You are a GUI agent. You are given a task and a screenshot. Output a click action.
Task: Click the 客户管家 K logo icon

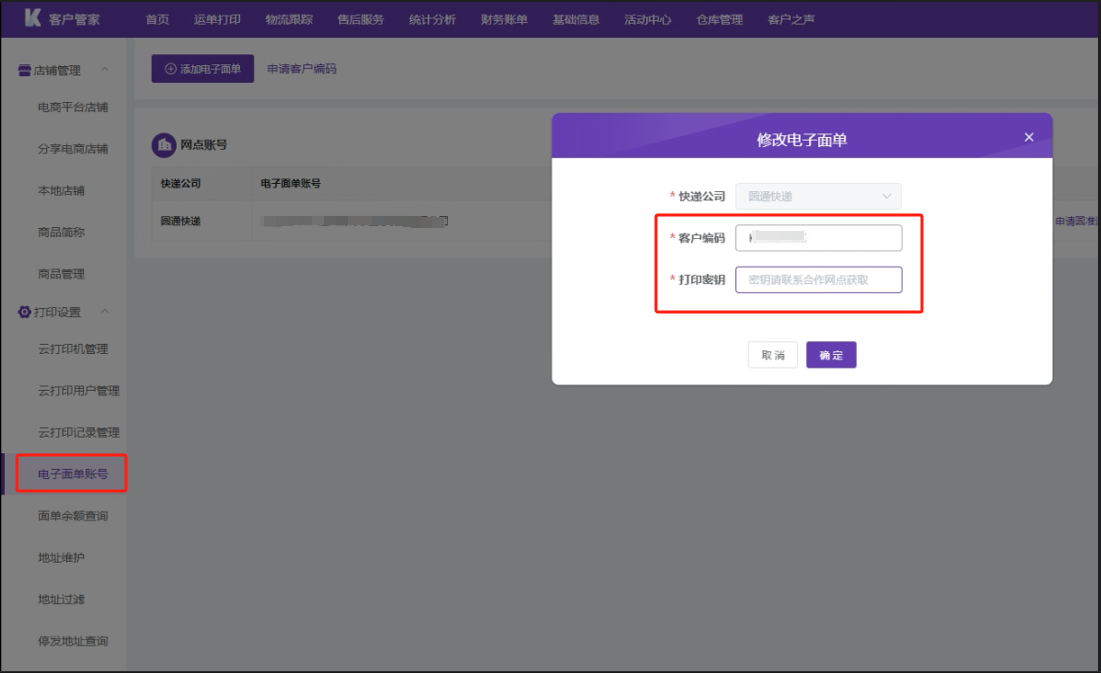32,19
